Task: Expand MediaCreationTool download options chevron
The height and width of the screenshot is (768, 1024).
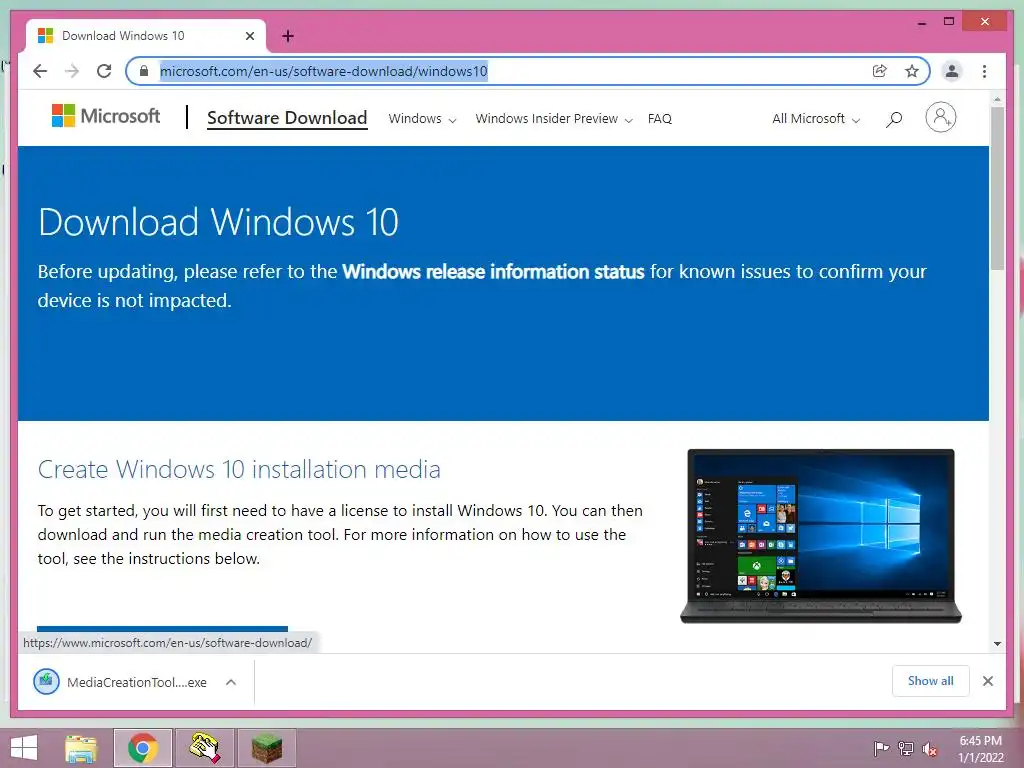Action: click(231, 682)
